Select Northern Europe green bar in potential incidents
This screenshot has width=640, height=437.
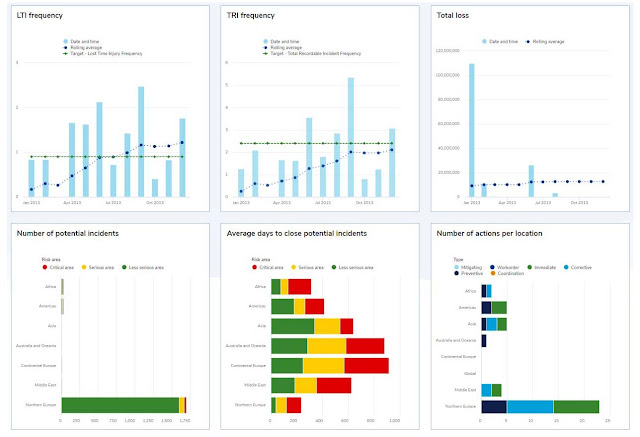coord(120,405)
